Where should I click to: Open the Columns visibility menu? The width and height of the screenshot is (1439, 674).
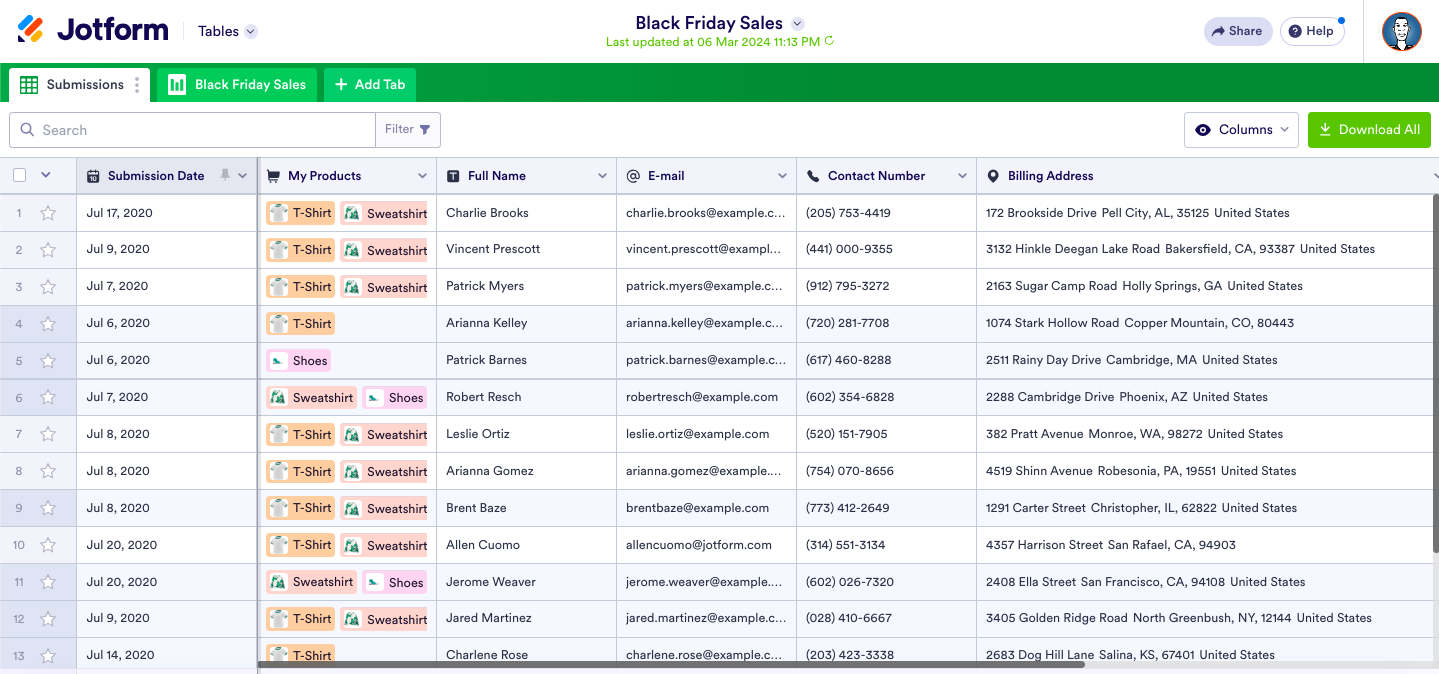1241,130
